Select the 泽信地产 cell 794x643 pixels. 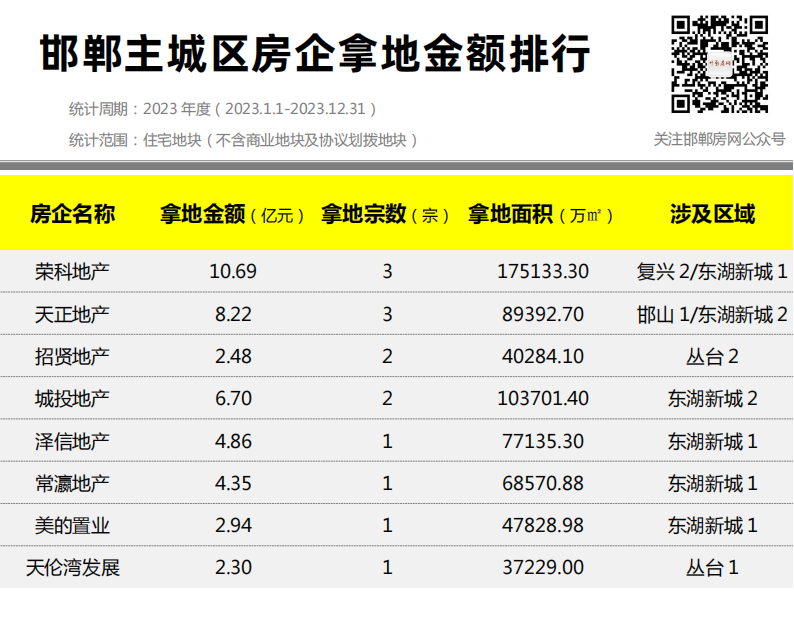click(72, 442)
